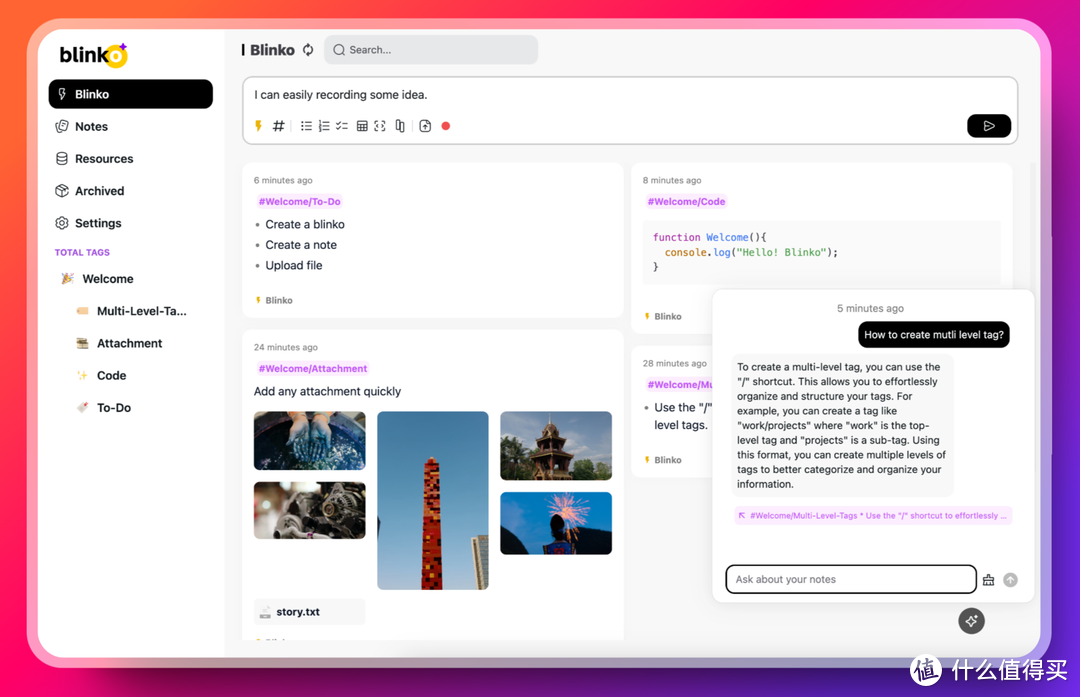Click the black send note button

click(x=988, y=126)
